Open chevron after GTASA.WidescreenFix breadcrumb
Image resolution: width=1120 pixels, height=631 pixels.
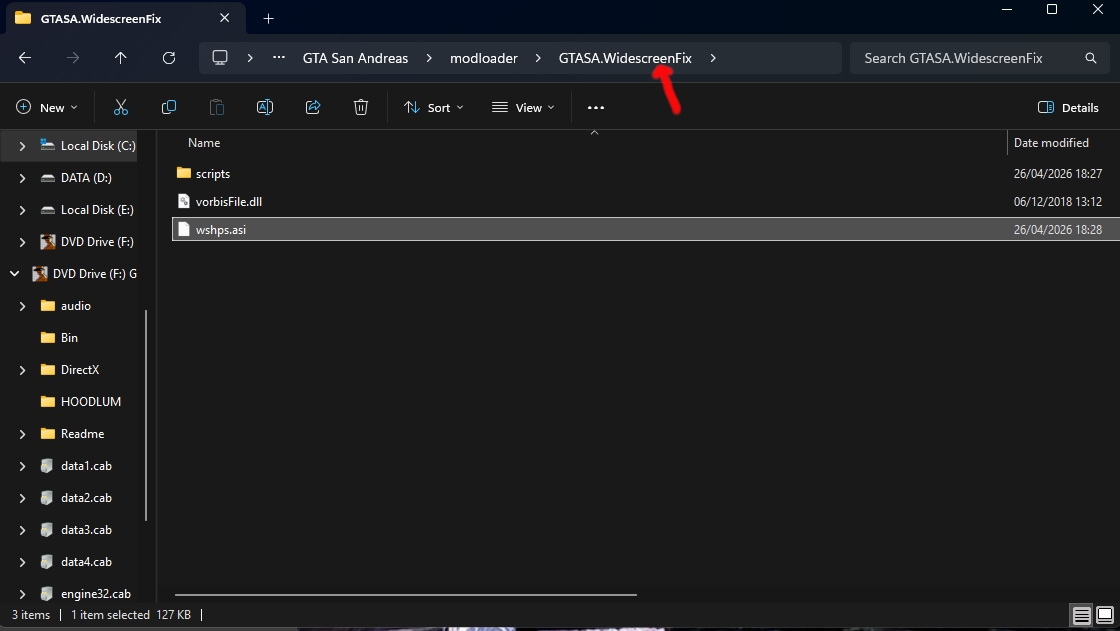[713, 58]
